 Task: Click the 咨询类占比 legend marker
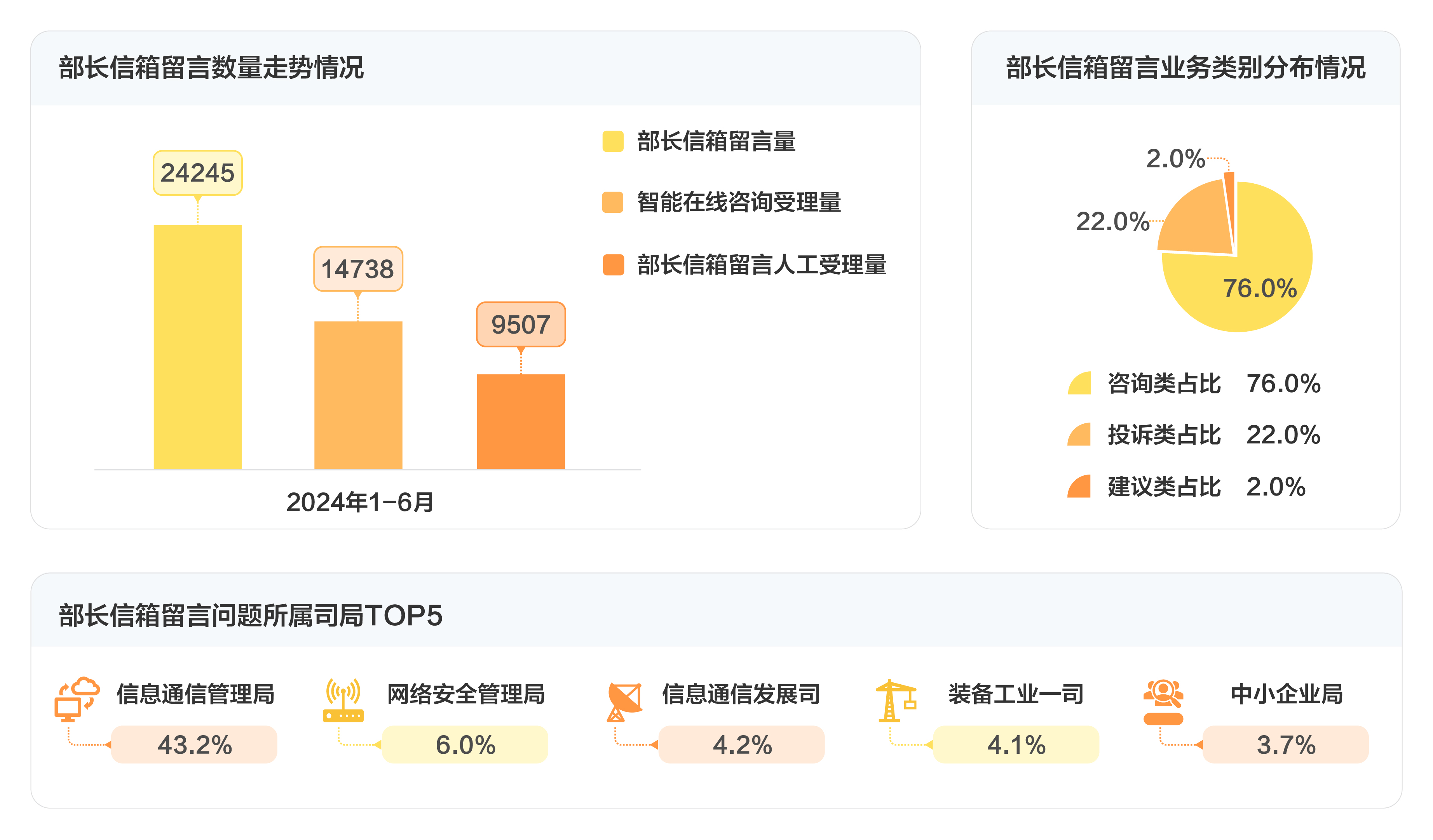(1079, 383)
